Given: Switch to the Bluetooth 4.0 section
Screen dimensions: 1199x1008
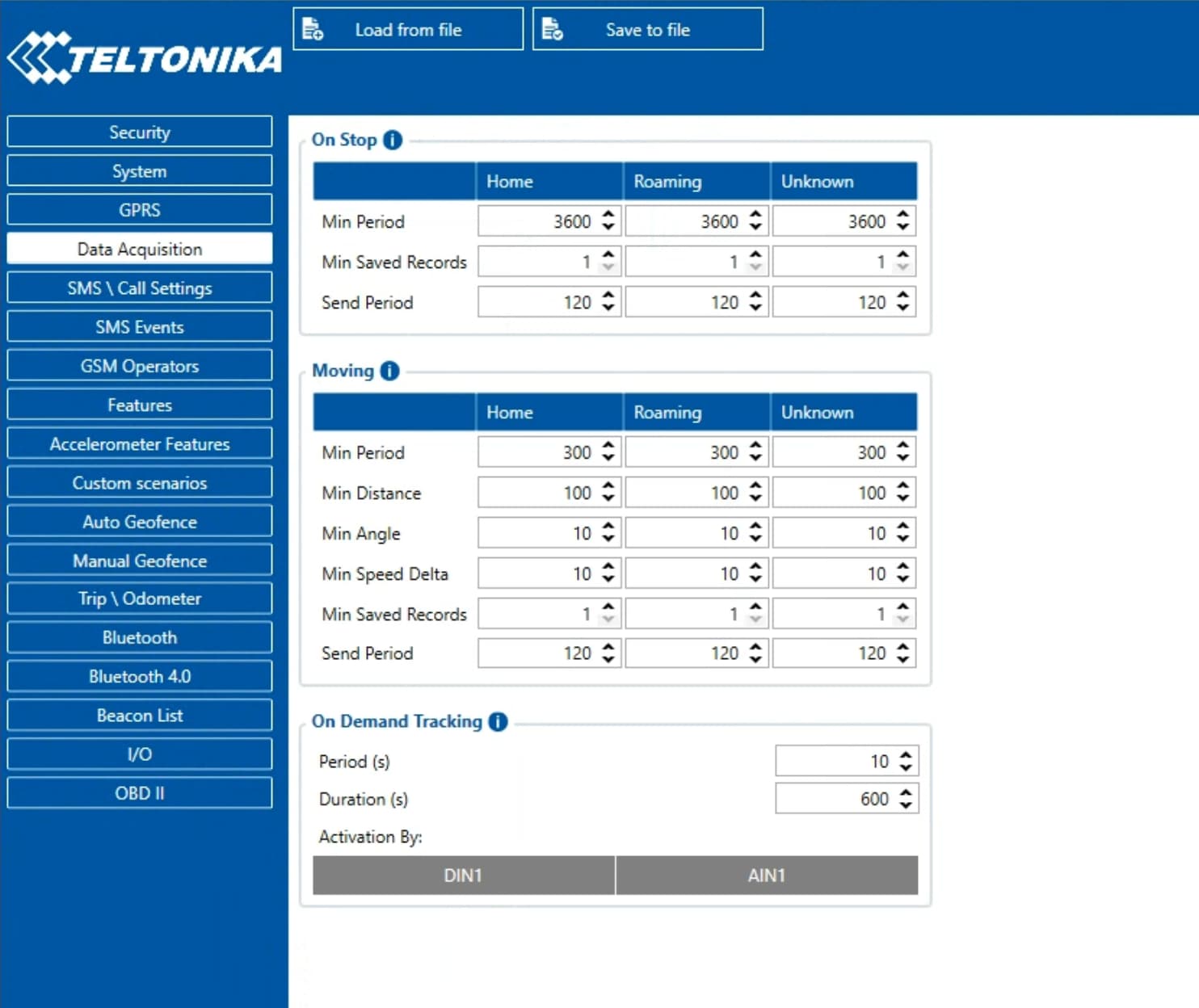Looking at the screenshot, I should click(x=140, y=676).
